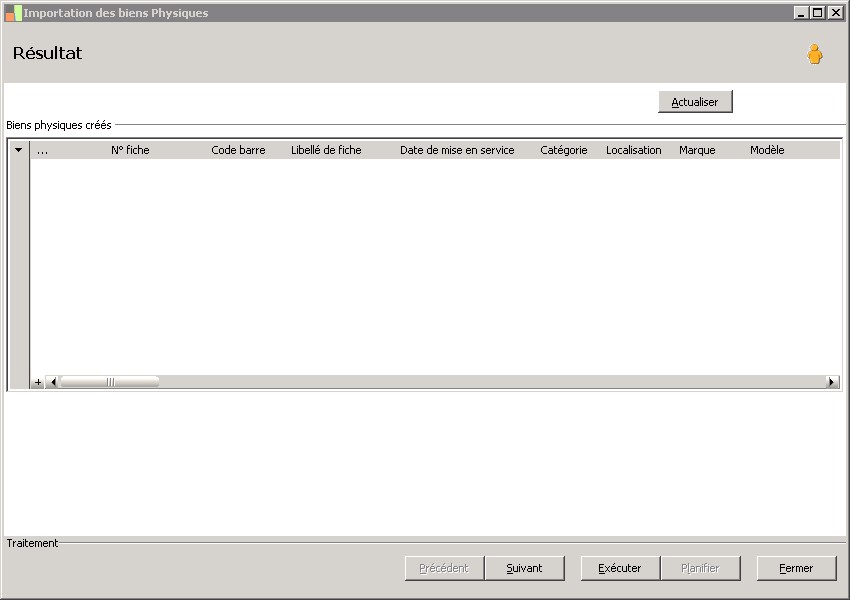The image size is (850, 600).
Task: Click the Modèle column header
Action: point(767,150)
